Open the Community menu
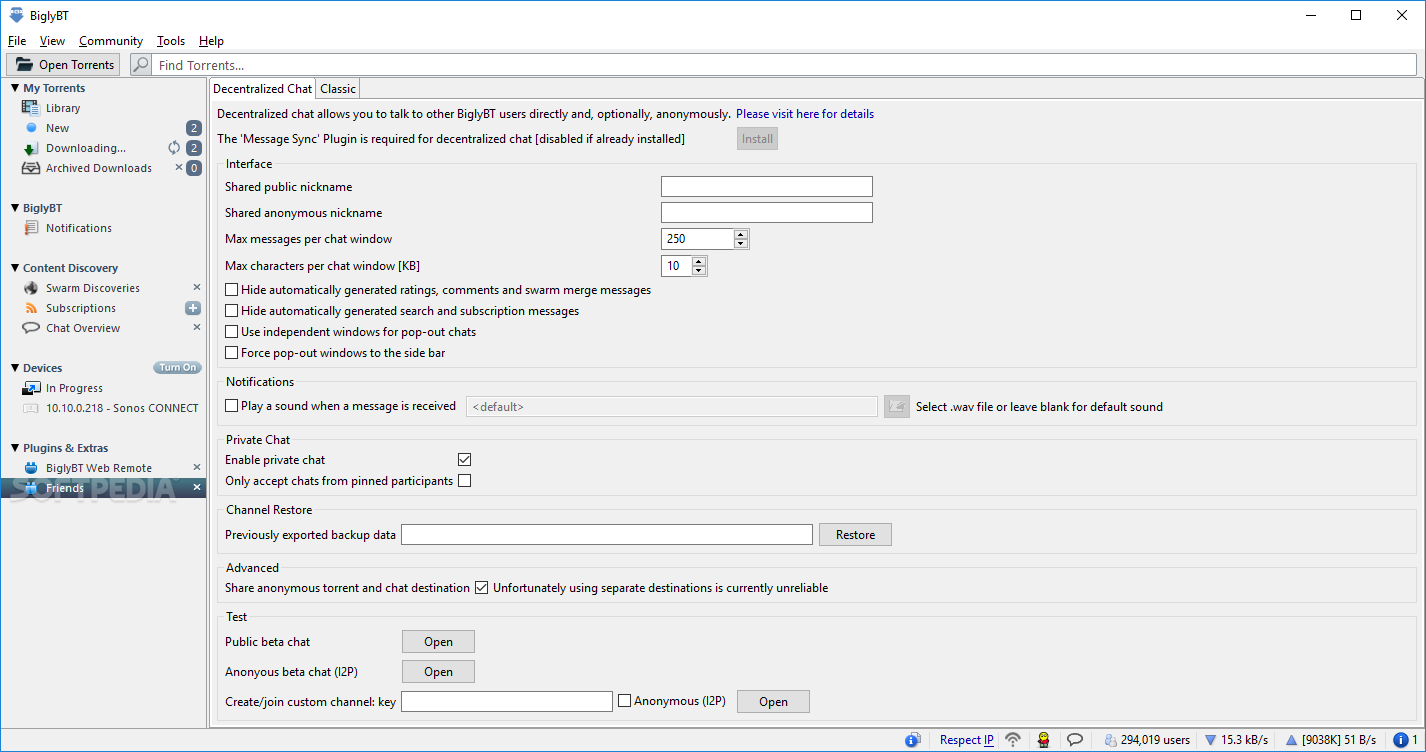Viewport: 1426px width, 752px height. pos(111,41)
